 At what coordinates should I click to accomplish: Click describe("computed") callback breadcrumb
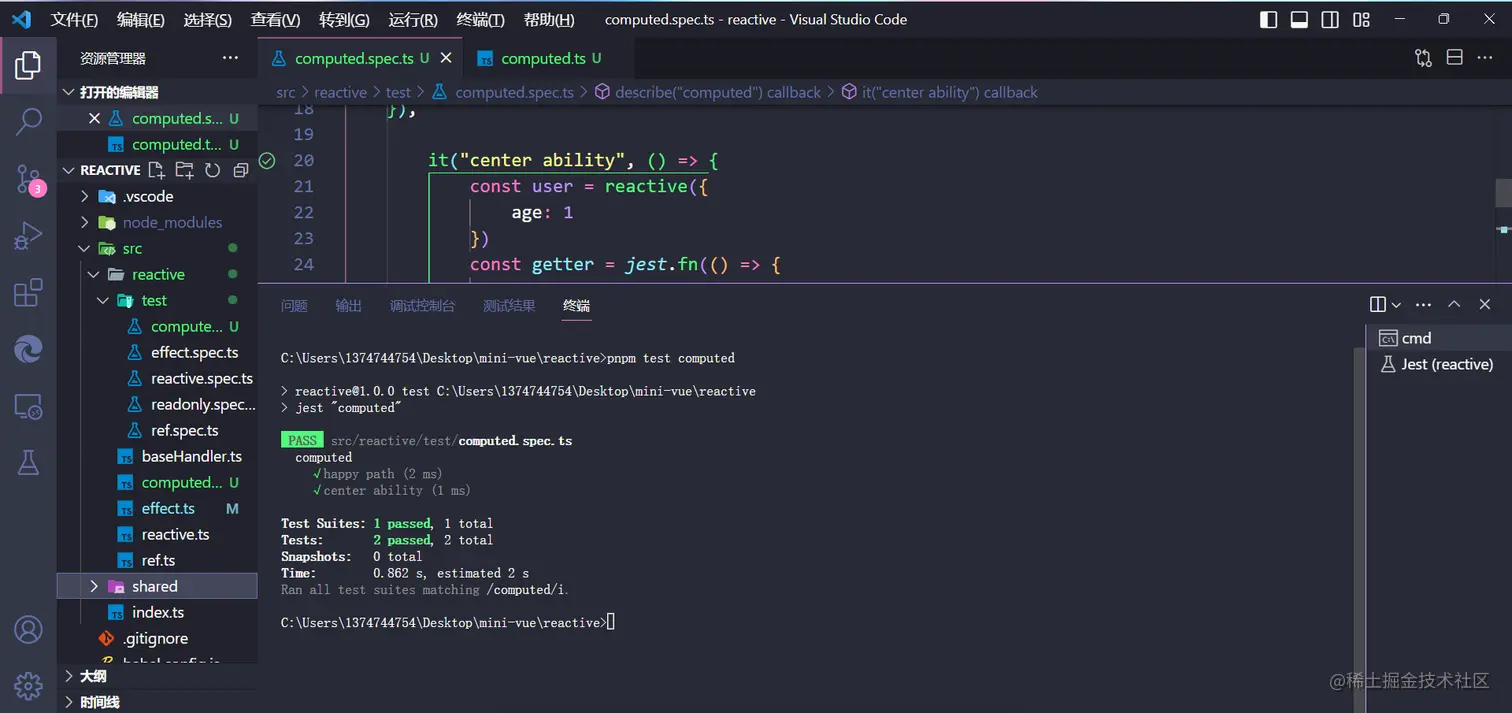pyautogui.click(x=717, y=92)
